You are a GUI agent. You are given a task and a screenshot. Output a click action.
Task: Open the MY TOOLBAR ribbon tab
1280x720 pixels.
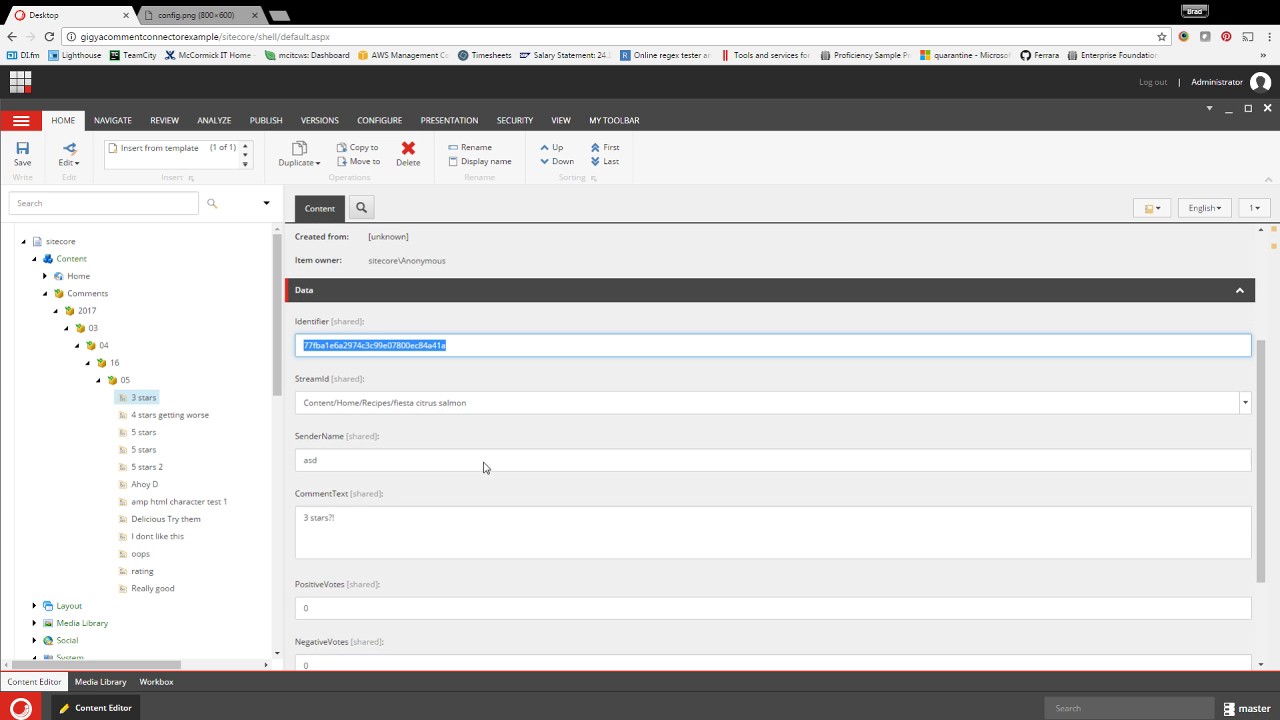[614, 120]
